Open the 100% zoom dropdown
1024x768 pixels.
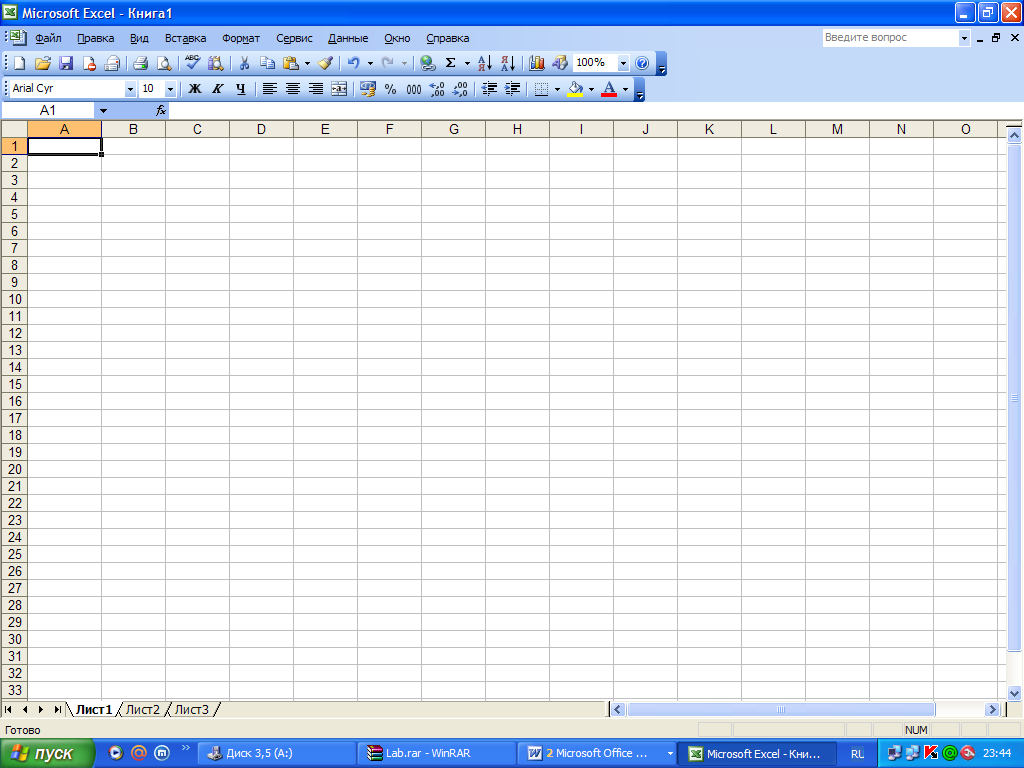(623, 63)
